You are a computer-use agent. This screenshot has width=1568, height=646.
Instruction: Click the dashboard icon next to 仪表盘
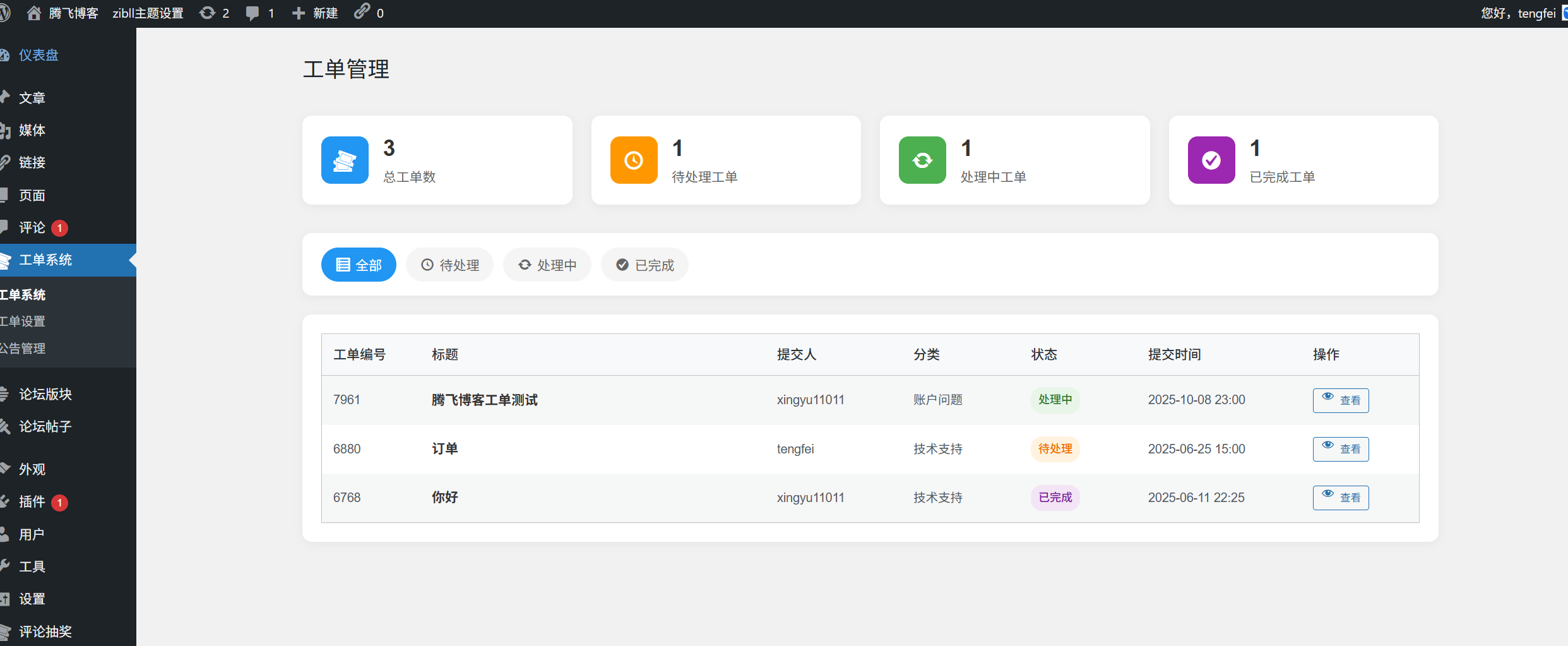(4, 56)
